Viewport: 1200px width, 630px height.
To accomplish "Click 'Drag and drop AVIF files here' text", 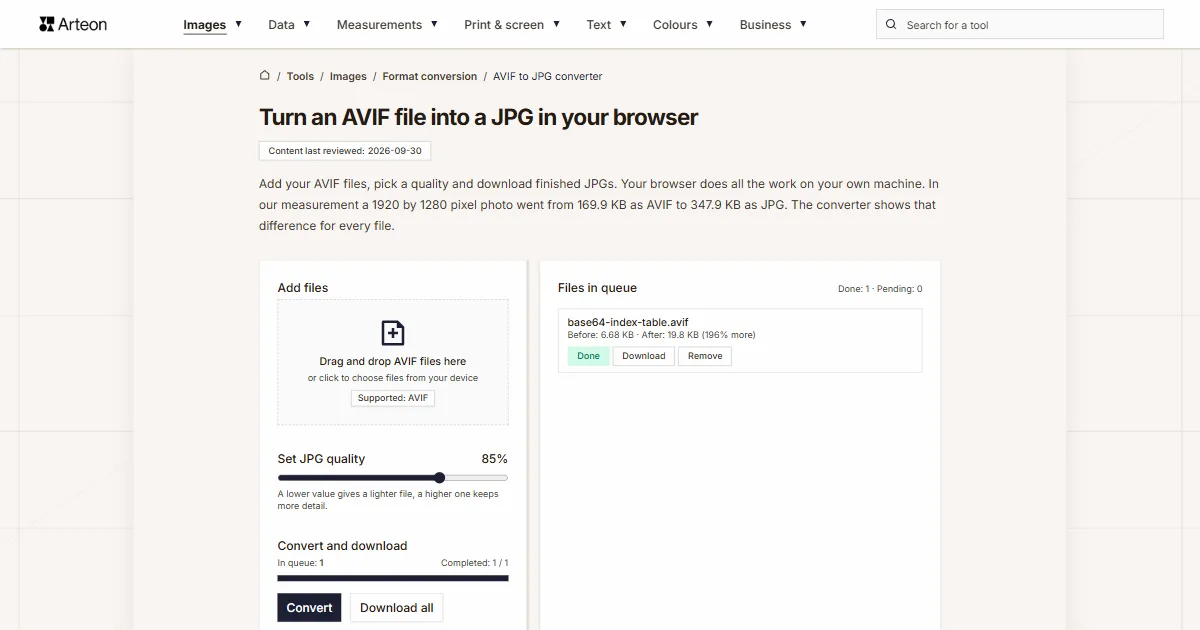I will click(x=393, y=361).
